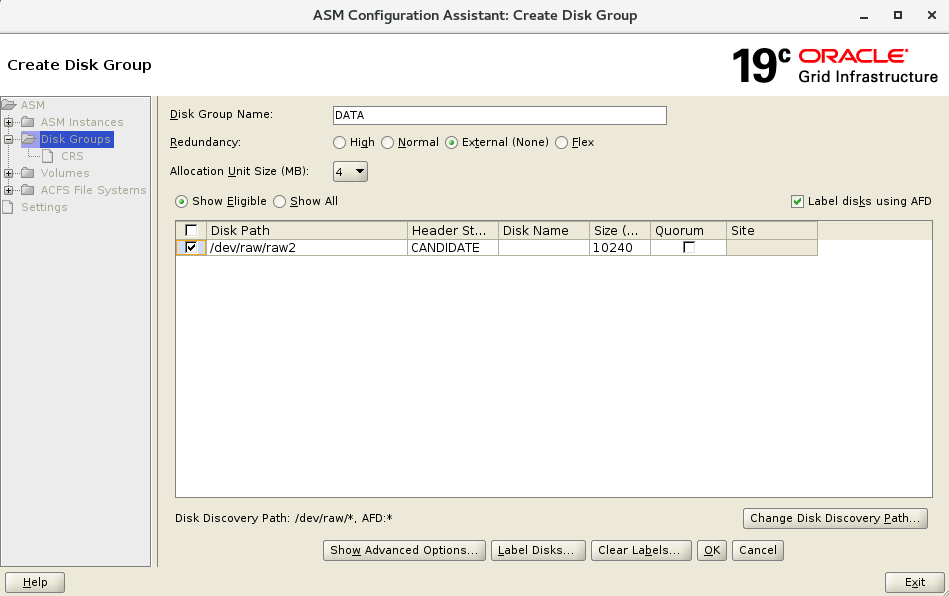
Task: Click the Disk Groups folder icon
Action: click(28, 139)
